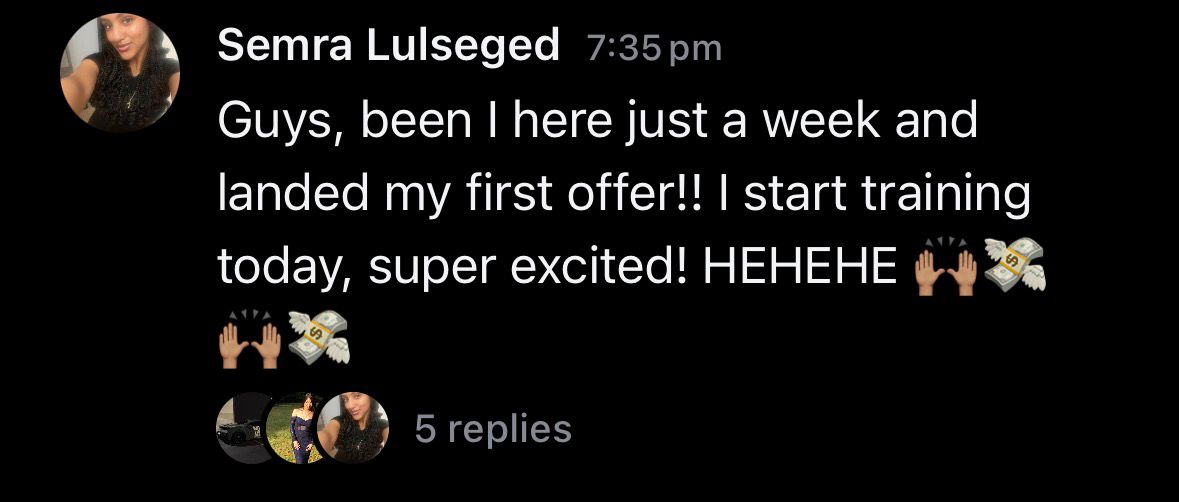
Task: Click the Semra Lulseged username
Action: point(389,47)
